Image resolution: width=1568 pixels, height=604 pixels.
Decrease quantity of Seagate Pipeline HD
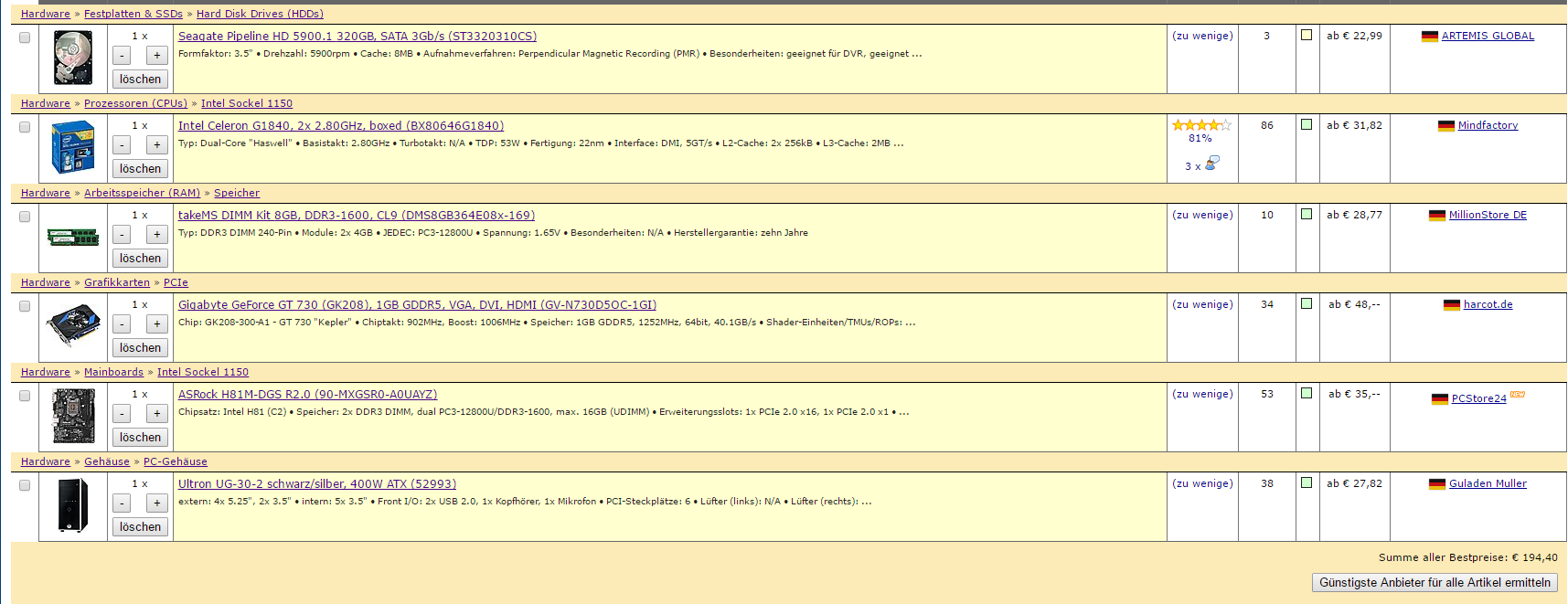click(123, 56)
